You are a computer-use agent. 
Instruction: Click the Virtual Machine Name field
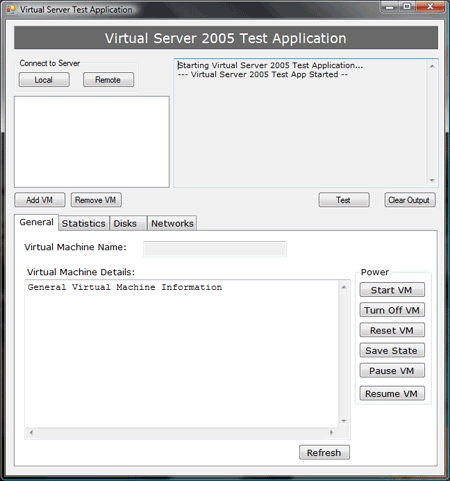[215, 249]
